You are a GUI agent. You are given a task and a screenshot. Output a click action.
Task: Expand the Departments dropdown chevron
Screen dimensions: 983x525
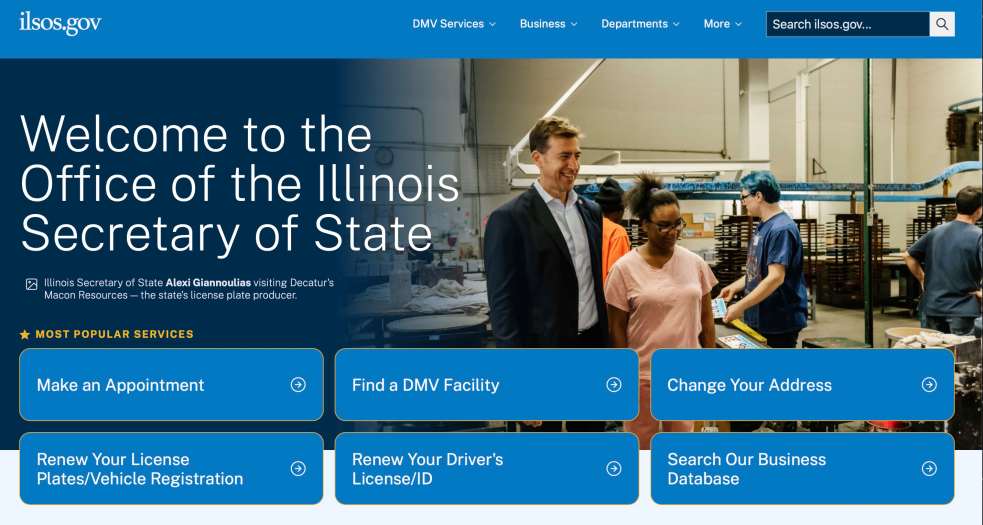(x=676, y=24)
